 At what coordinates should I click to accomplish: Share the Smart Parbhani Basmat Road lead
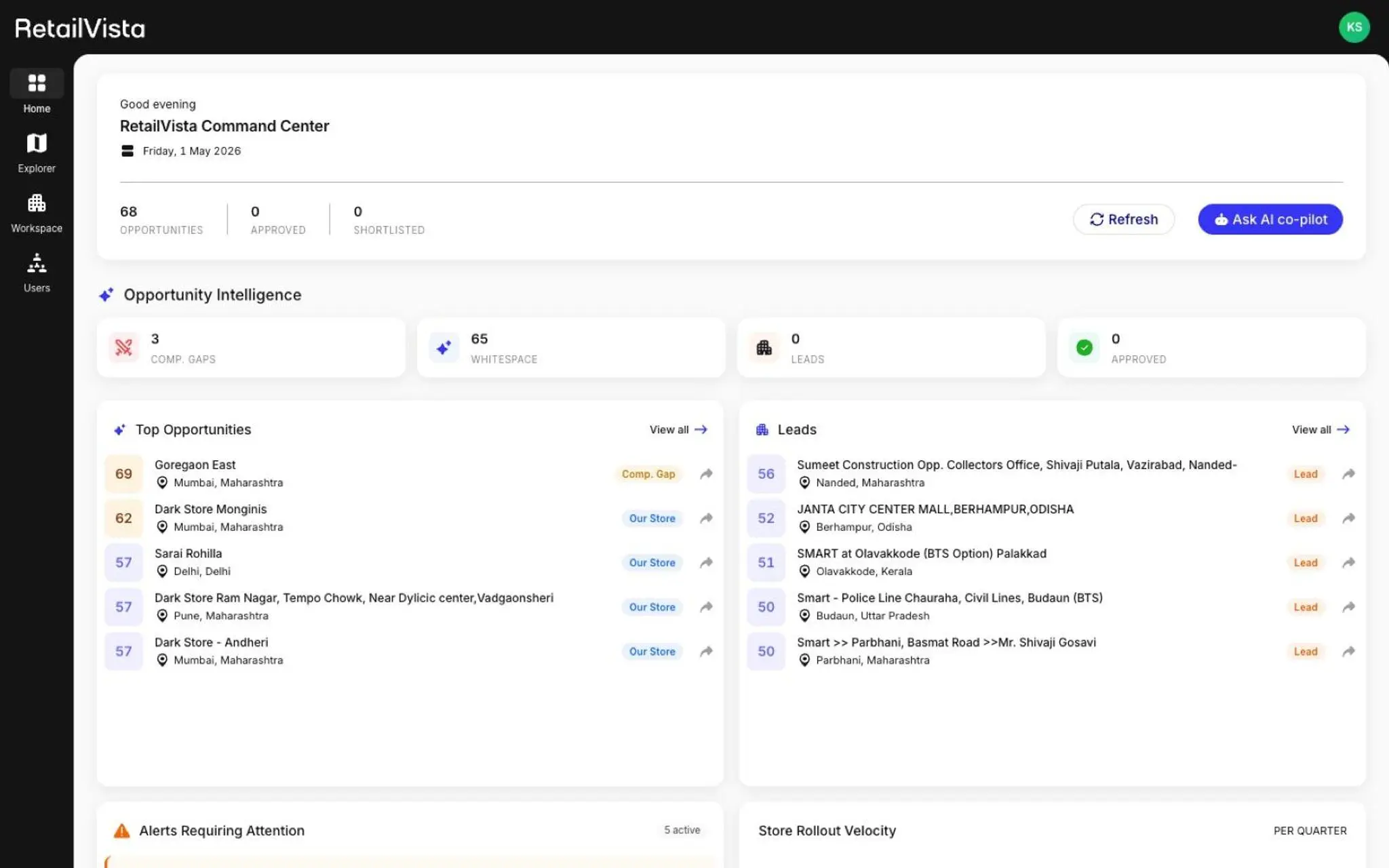click(x=1348, y=651)
